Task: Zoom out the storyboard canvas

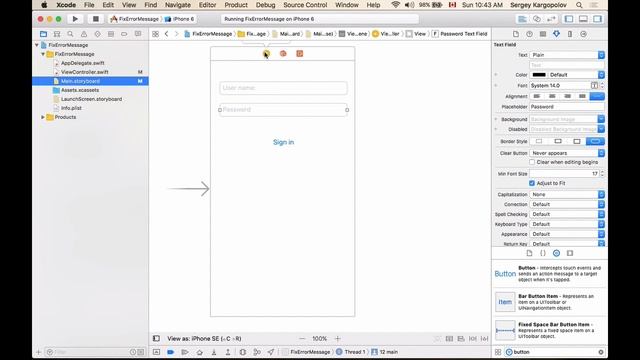Action: click(302, 338)
